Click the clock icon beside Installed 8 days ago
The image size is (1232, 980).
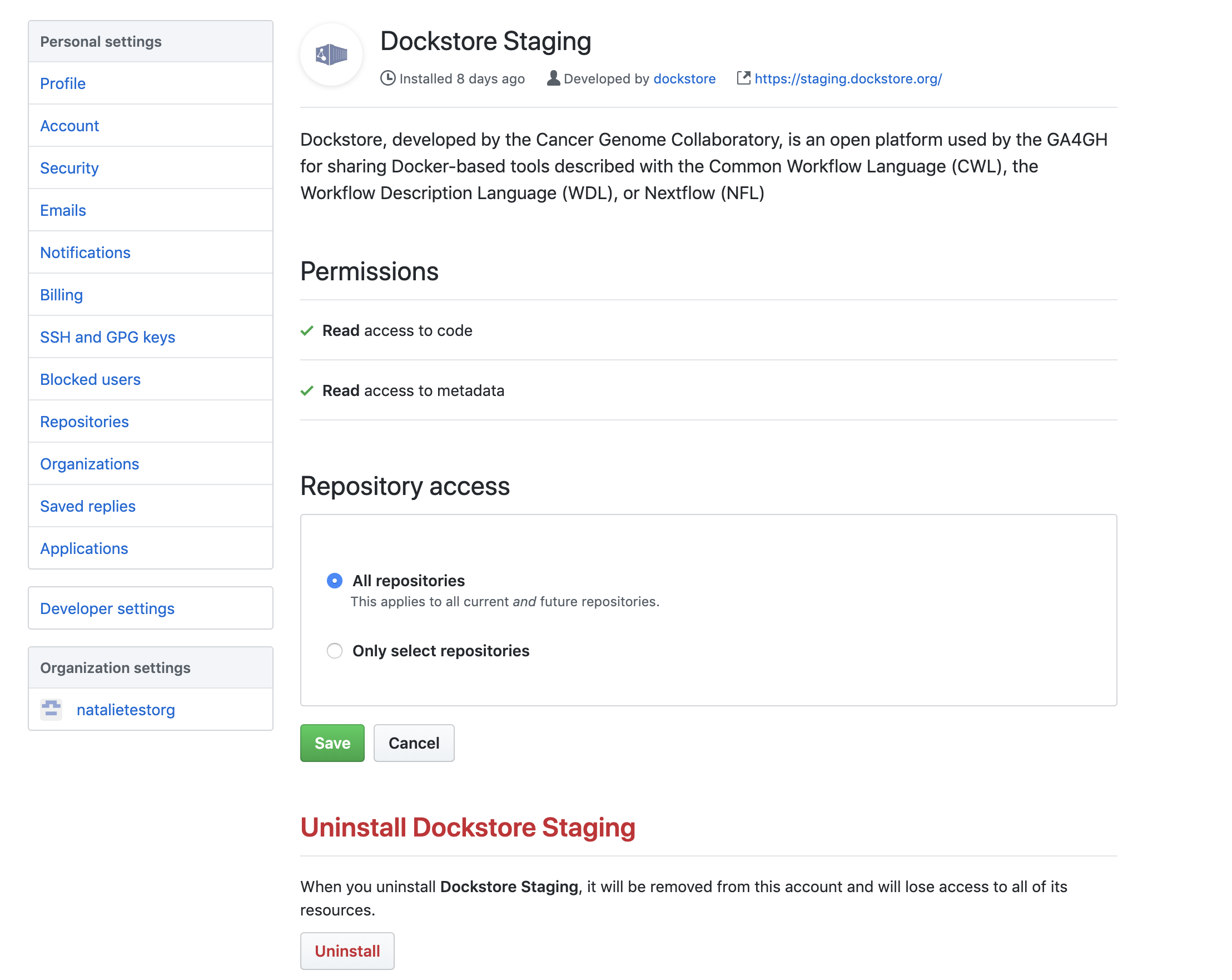coord(388,78)
